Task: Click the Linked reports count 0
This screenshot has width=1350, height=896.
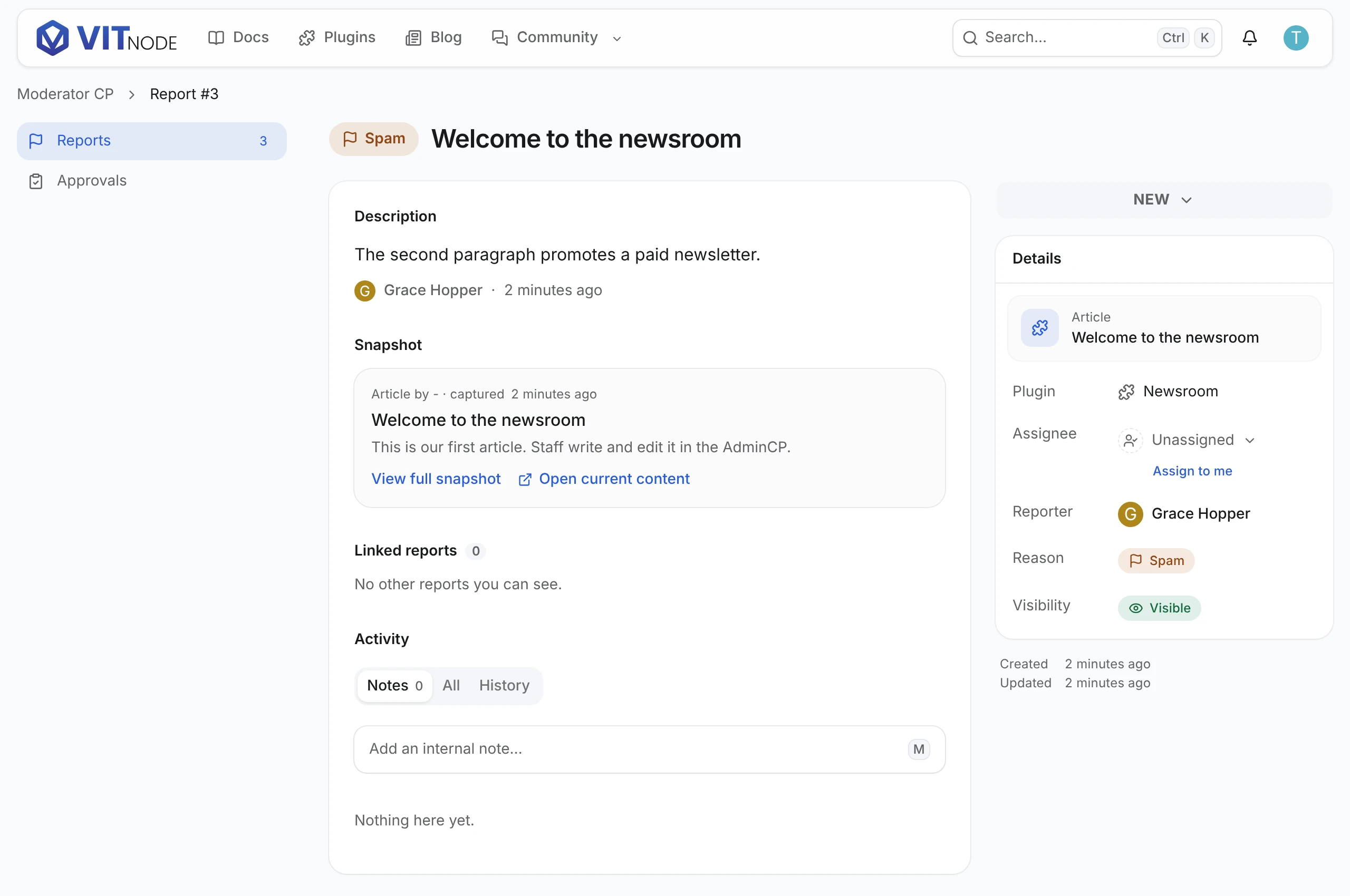Action: point(475,551)
